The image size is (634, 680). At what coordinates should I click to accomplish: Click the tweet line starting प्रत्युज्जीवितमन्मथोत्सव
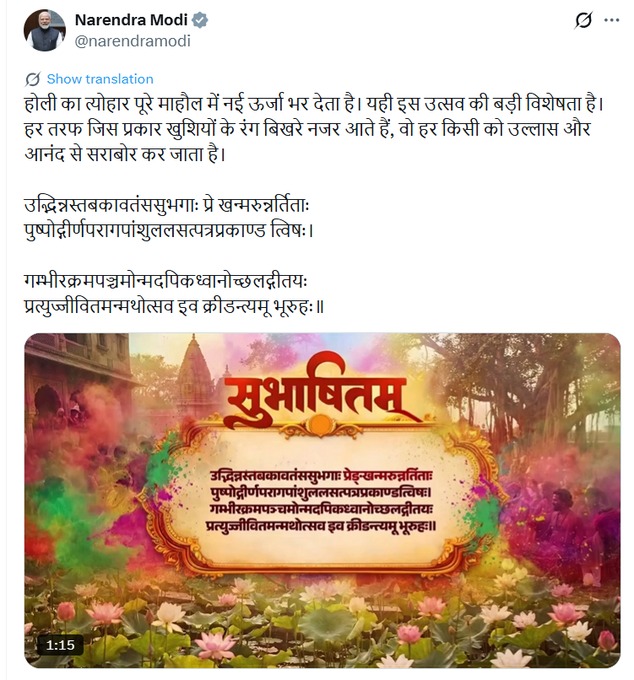point(174,307)
